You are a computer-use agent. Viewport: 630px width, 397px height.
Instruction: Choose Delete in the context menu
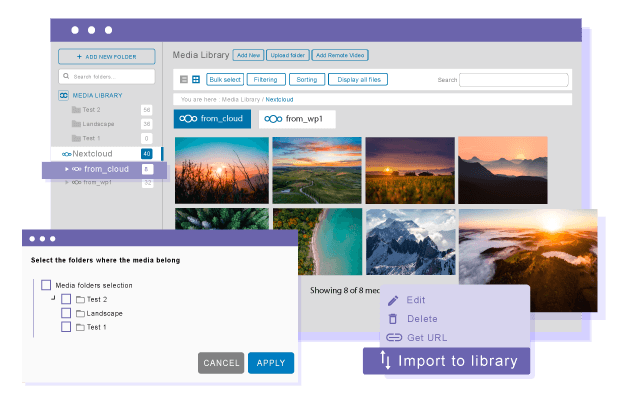click(422, 319)
